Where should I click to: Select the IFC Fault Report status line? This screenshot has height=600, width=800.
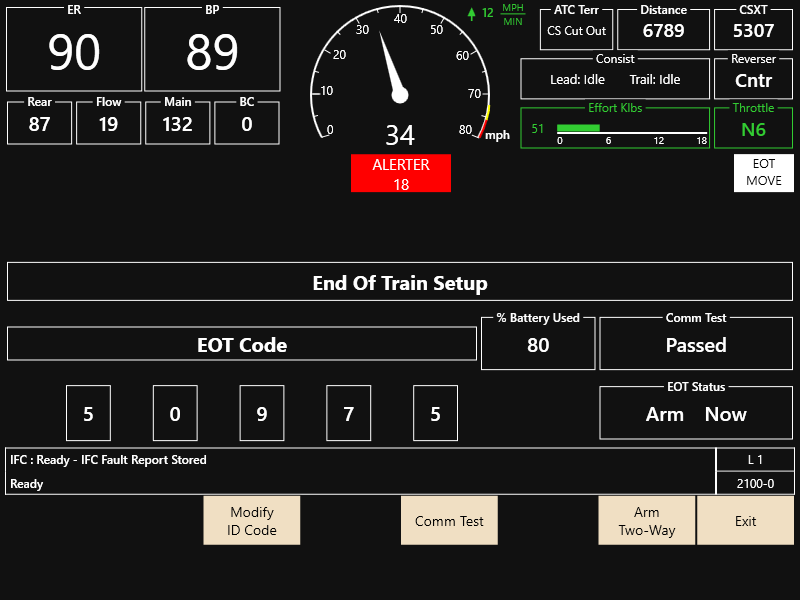360,459
